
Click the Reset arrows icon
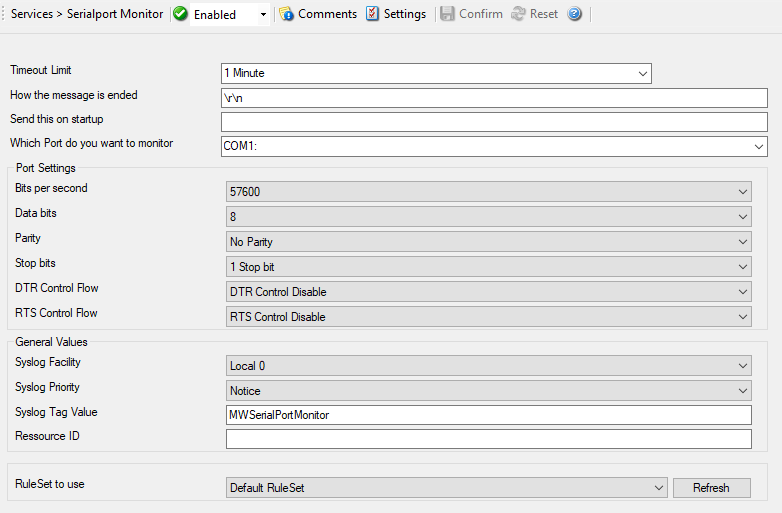point(518,14)
